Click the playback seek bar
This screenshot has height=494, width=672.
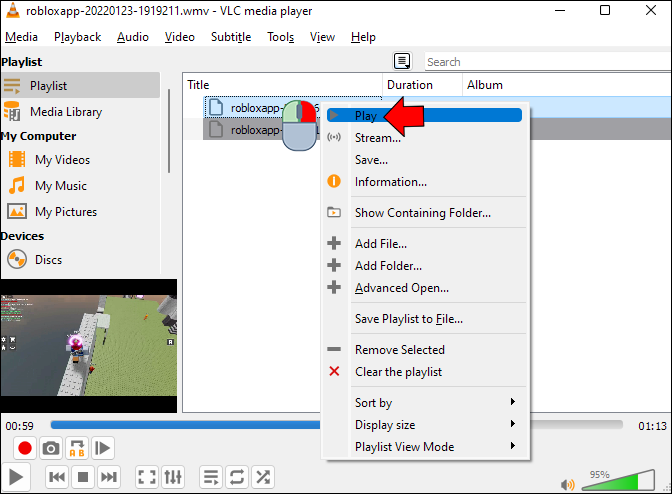(x=336, y=425)
